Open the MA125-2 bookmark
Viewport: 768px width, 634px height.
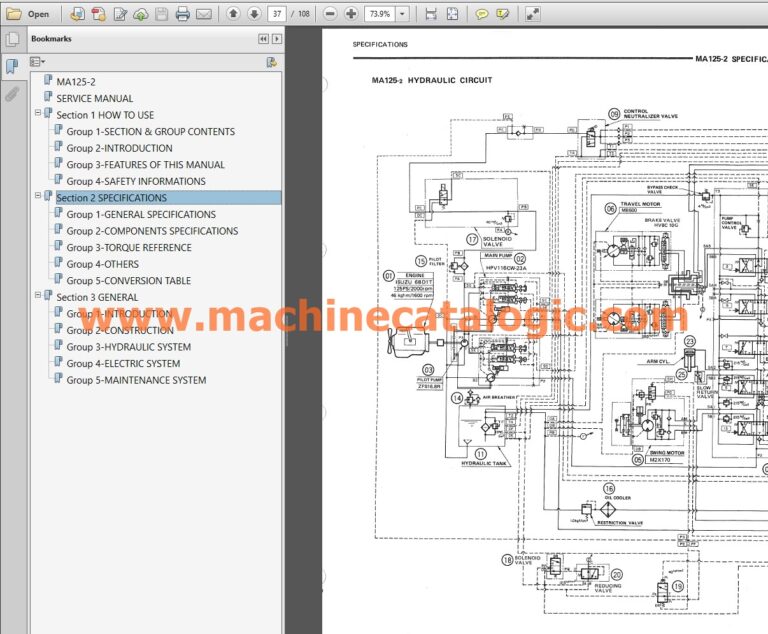click(76, 82)
